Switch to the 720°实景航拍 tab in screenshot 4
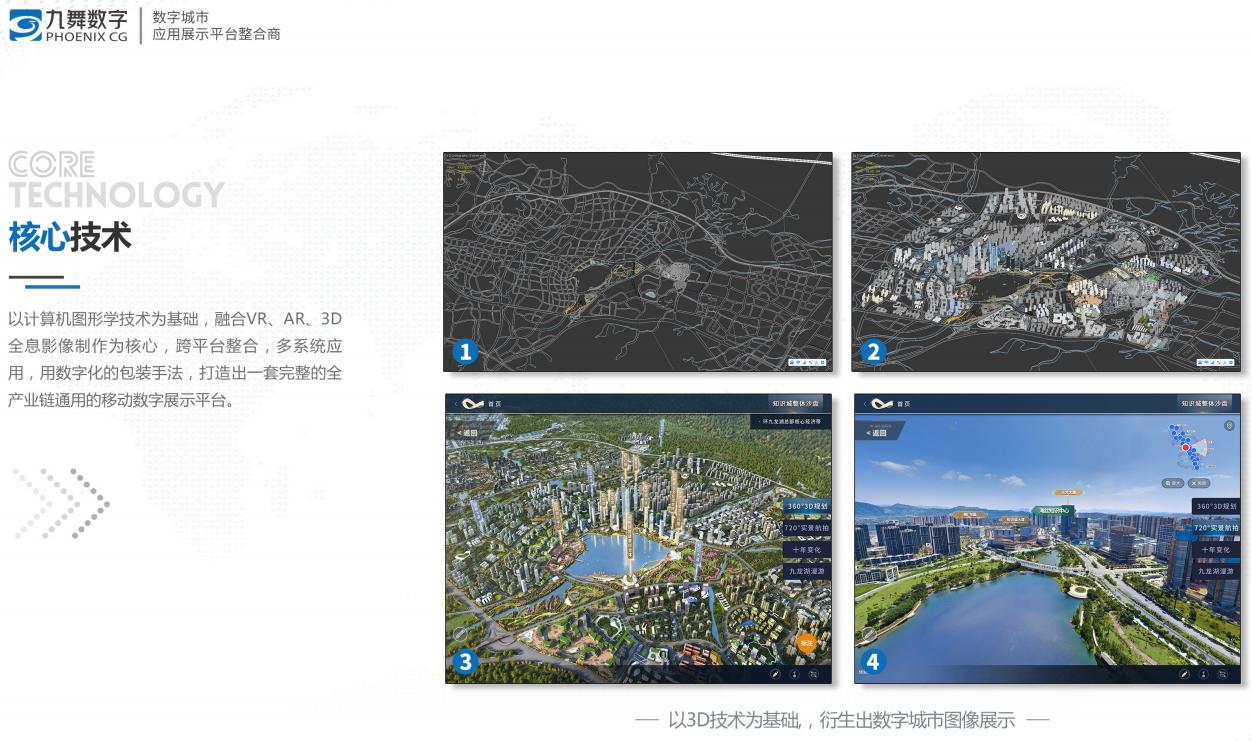Viewport: 1252px width, 741px height. 1217,528
